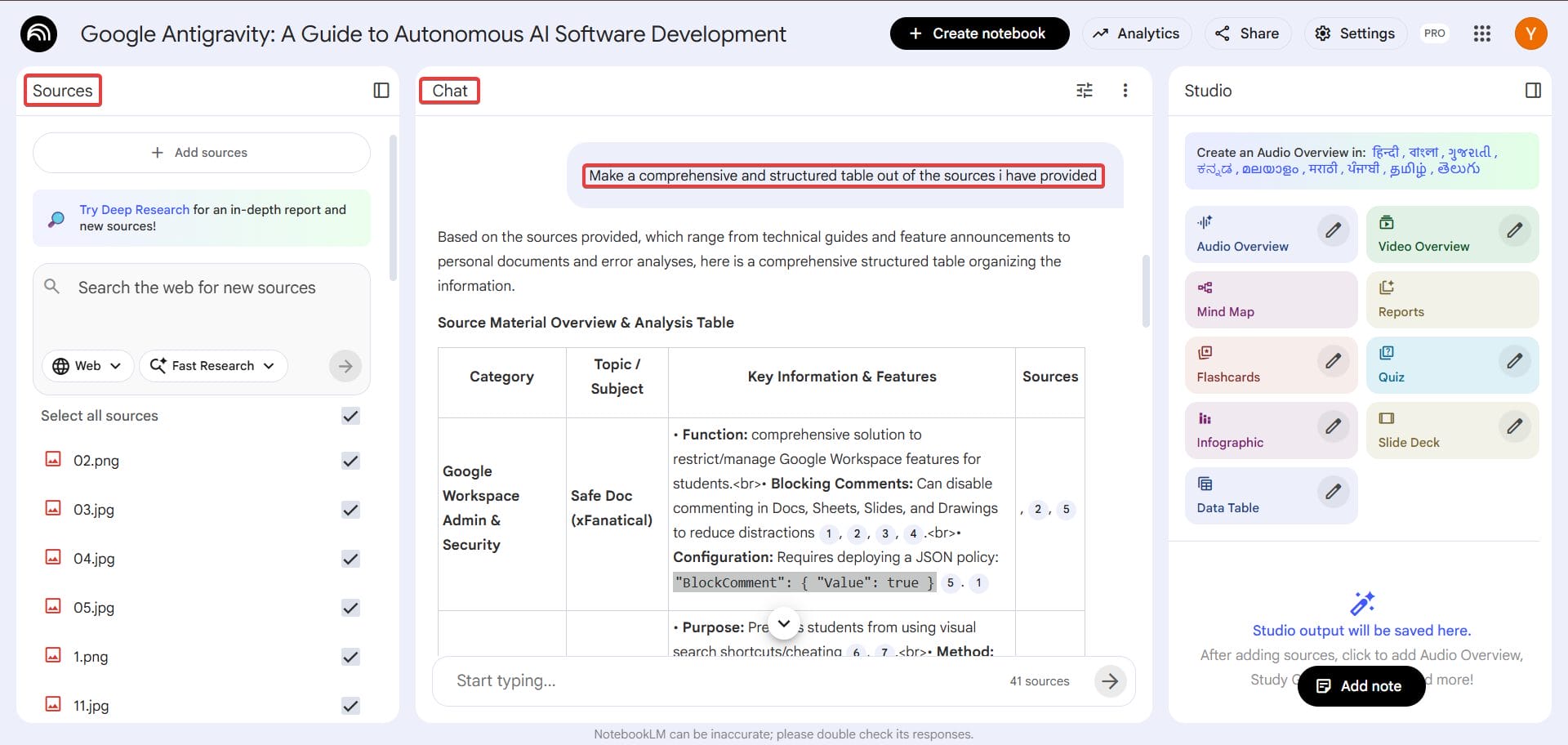Click the Sources panel scrollbar
The image size is (1568, 745).
(x=393, y=208)
